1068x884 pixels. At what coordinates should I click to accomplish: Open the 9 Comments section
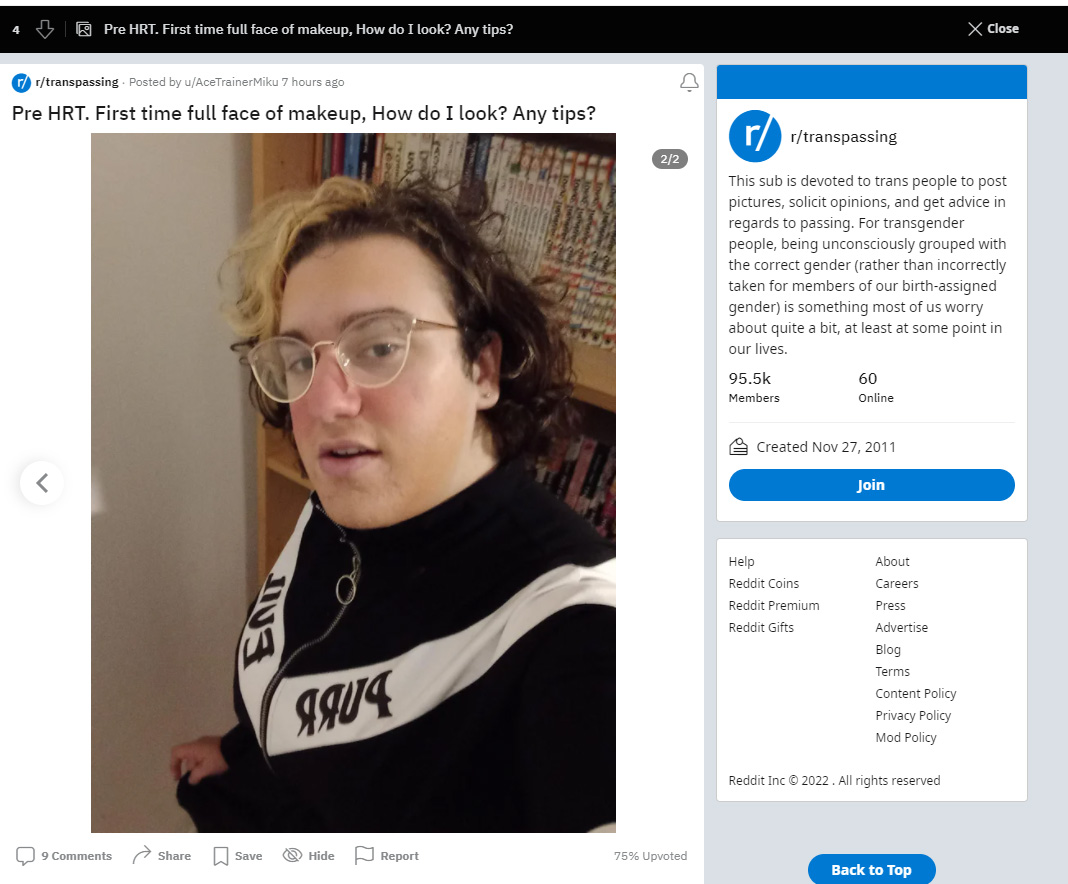pyautogui.click(x=64, y=856)
